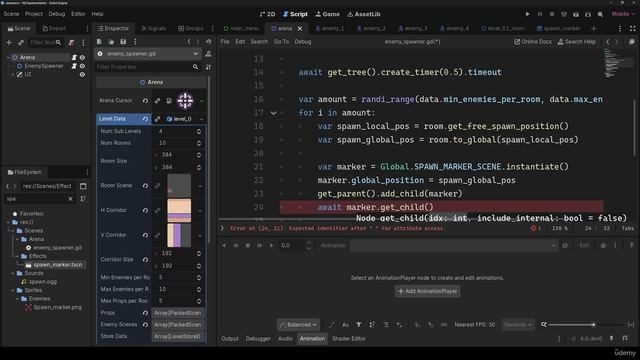Click the H Corridor scene thumbnail
The height and width of the screenshot is (360, 640).
[179, 211]
